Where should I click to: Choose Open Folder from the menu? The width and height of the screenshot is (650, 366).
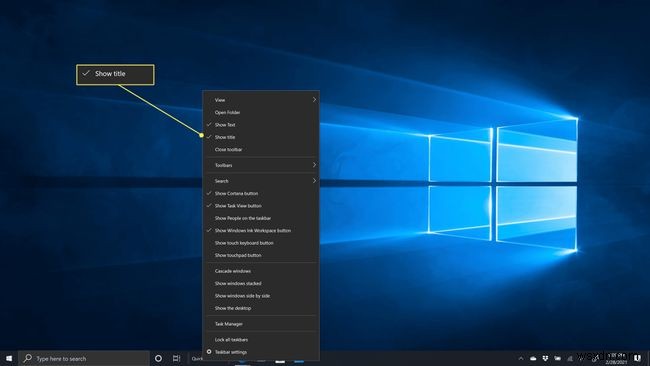pyautogui.click(x=261, y=112)
